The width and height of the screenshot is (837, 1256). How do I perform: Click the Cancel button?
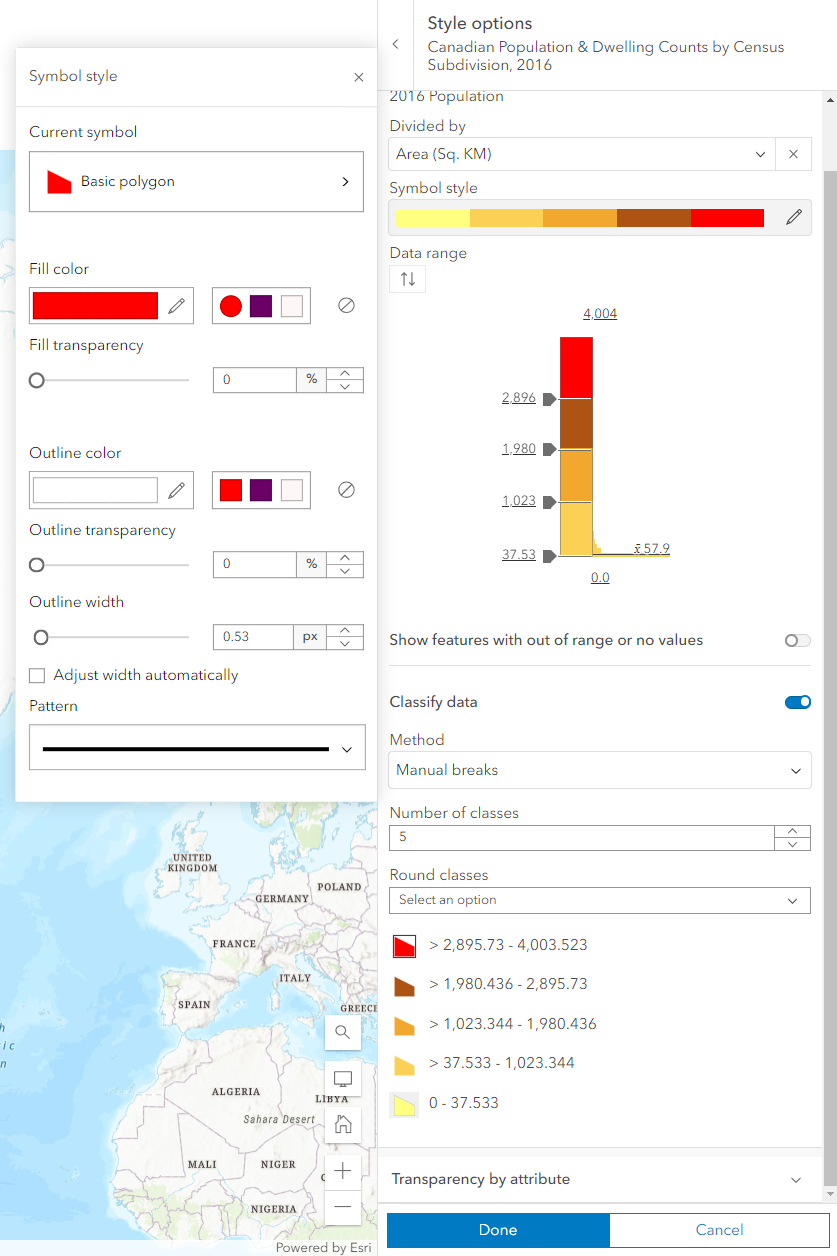click(x=720, y=1230)
